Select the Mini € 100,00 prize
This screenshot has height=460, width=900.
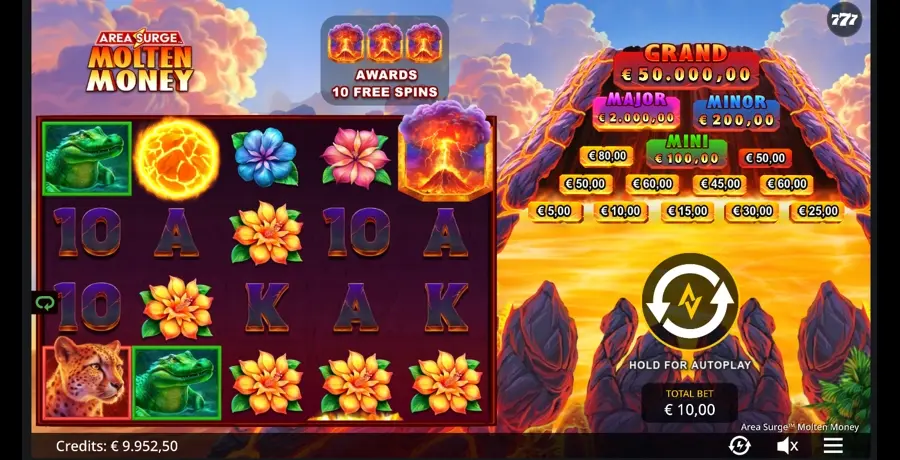click(x=686, y=152)
